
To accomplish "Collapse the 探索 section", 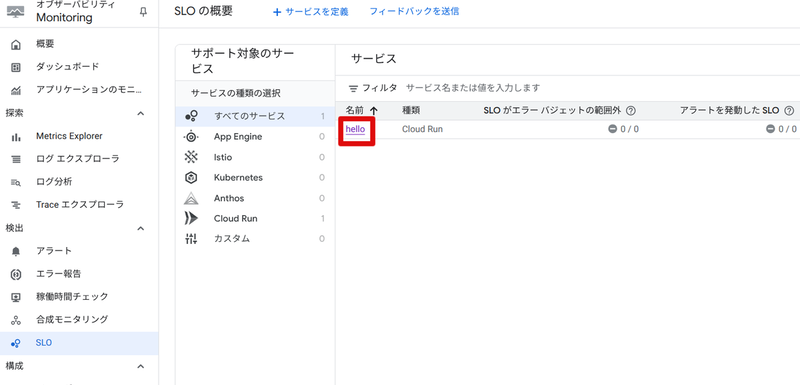I will click(x=141, y=114).
